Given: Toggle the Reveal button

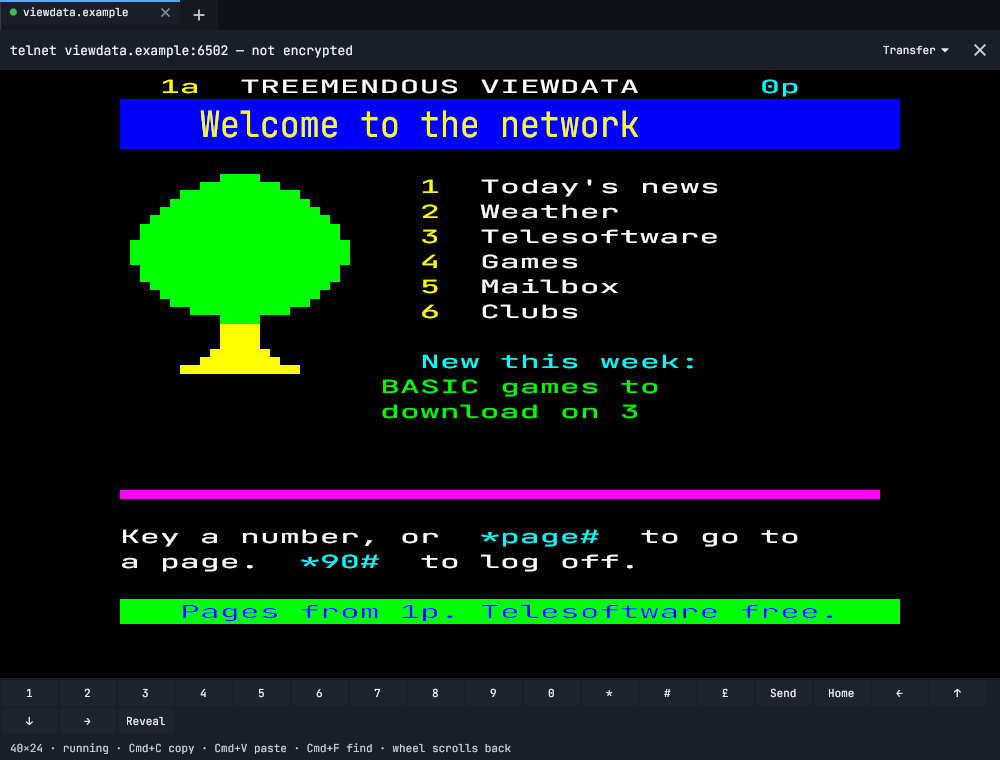Looking at the screenshot, I should pos(145,721).
